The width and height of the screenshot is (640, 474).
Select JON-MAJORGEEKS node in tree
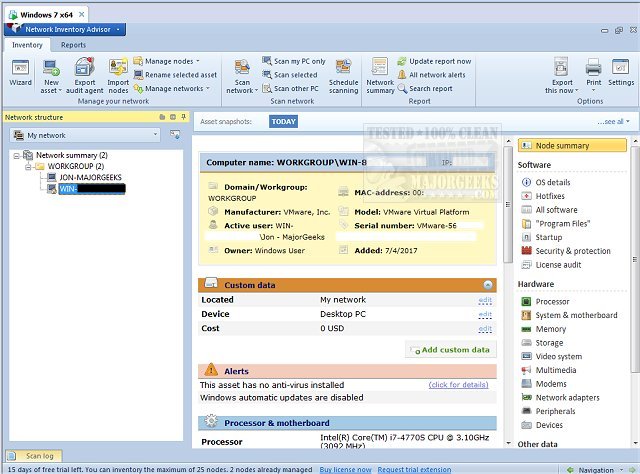[x=90, y=177]
